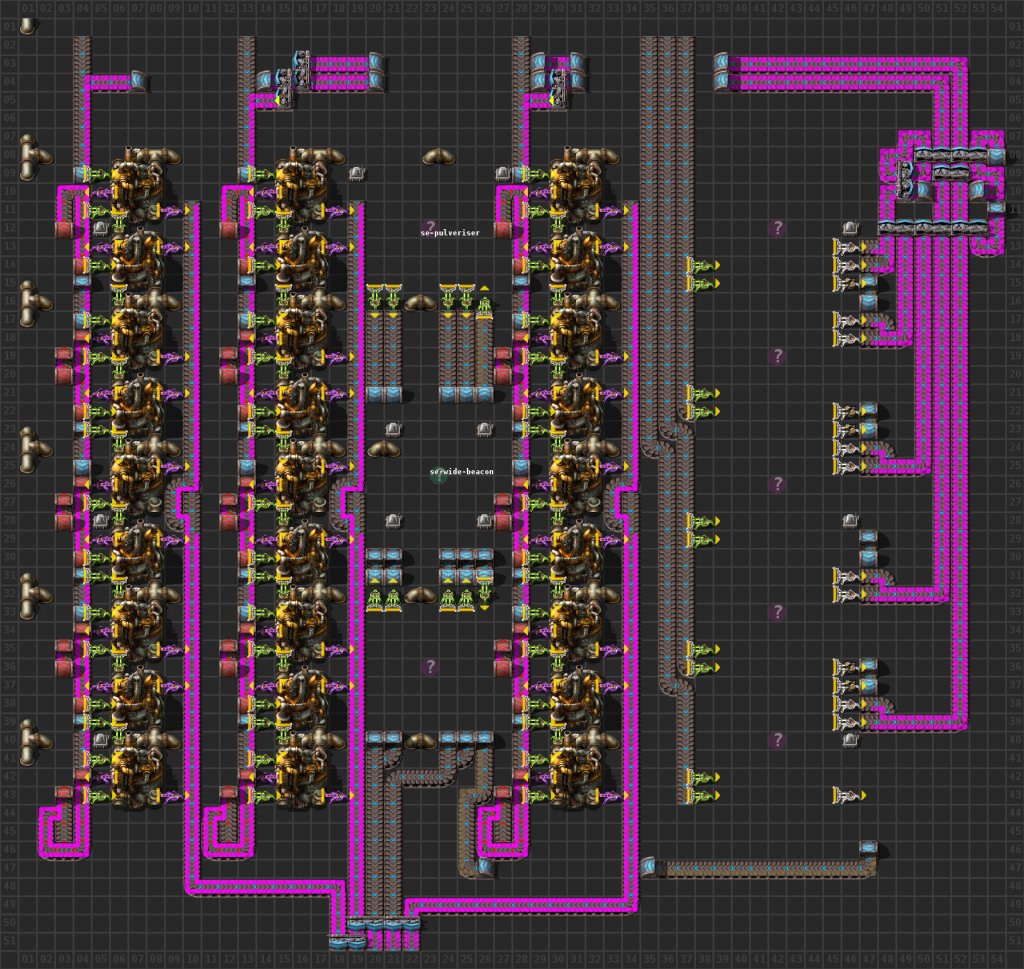Select the left-edge pipe T-junction at row 40

click(35, 742)
